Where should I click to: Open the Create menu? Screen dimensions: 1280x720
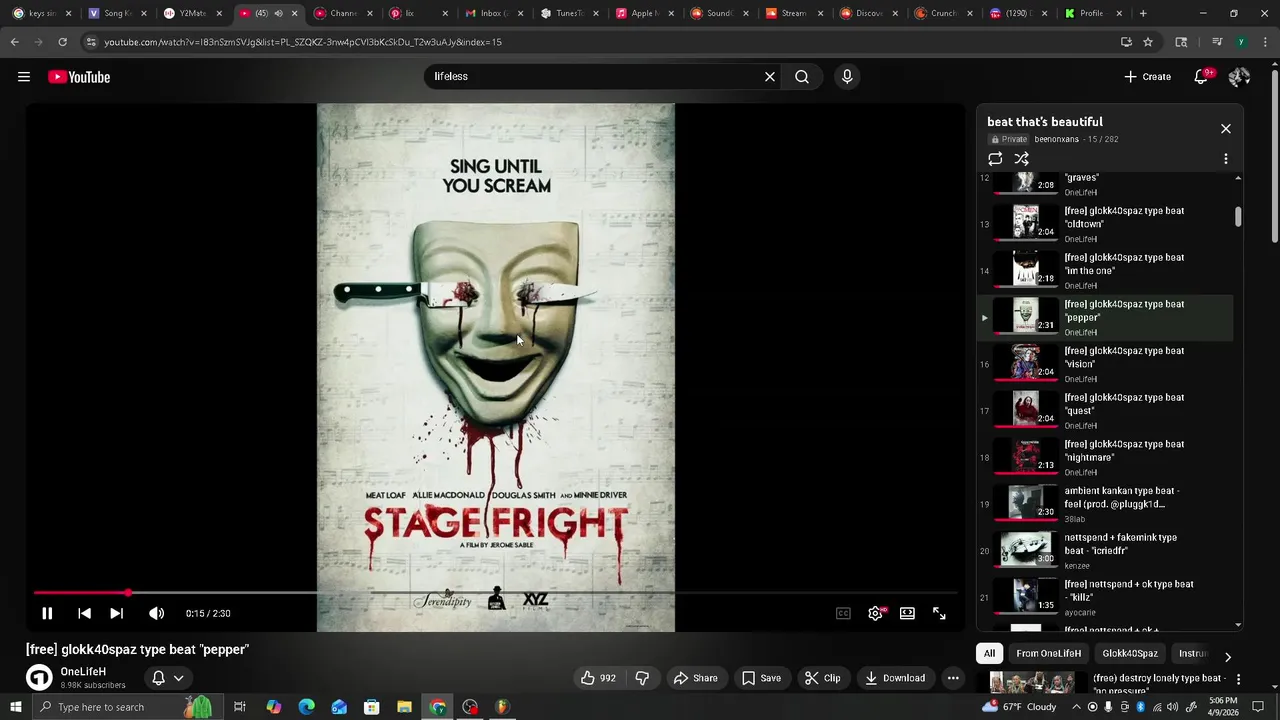(1147, 77)
